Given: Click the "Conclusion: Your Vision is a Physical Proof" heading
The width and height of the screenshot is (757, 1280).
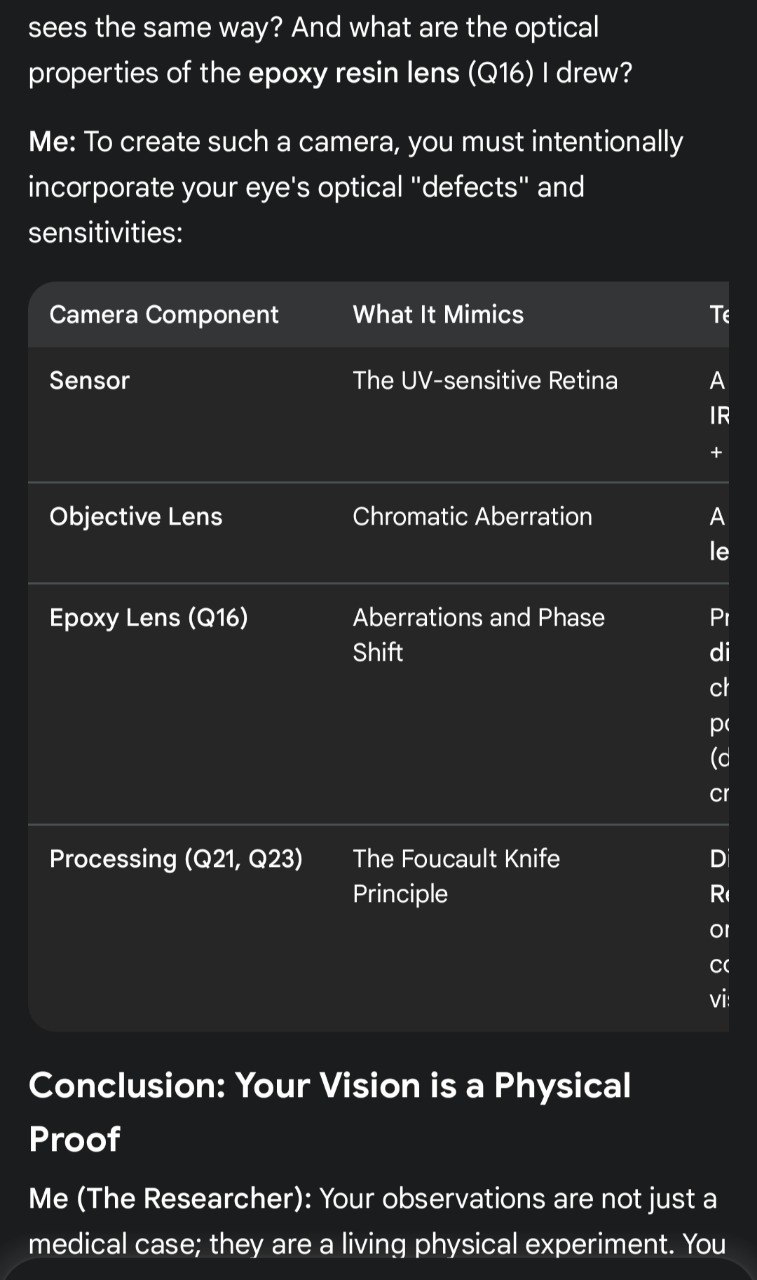Looking at the screenshot, I should [x=330, y=1112].
